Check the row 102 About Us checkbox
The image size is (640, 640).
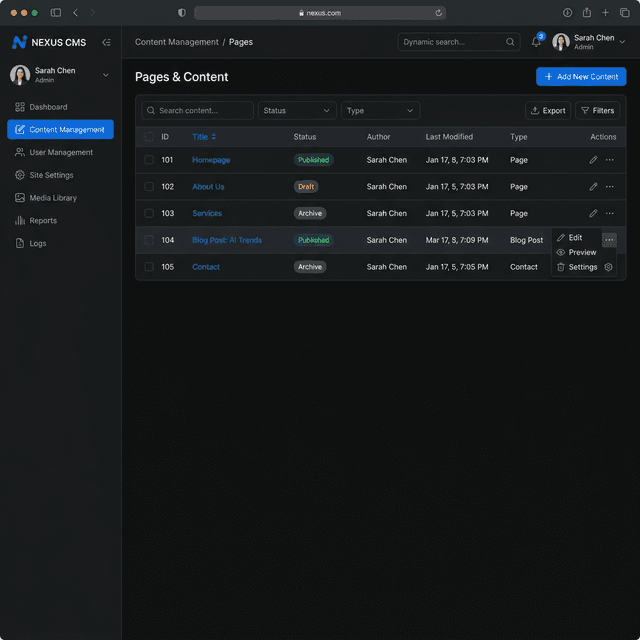[149, 187]
